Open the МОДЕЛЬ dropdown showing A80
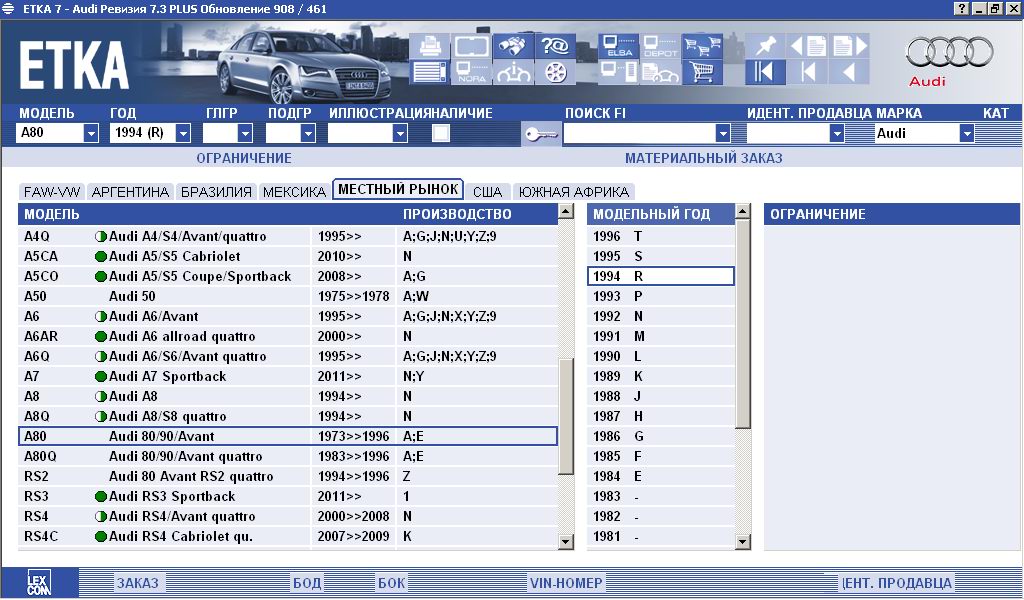 point(91,133)
